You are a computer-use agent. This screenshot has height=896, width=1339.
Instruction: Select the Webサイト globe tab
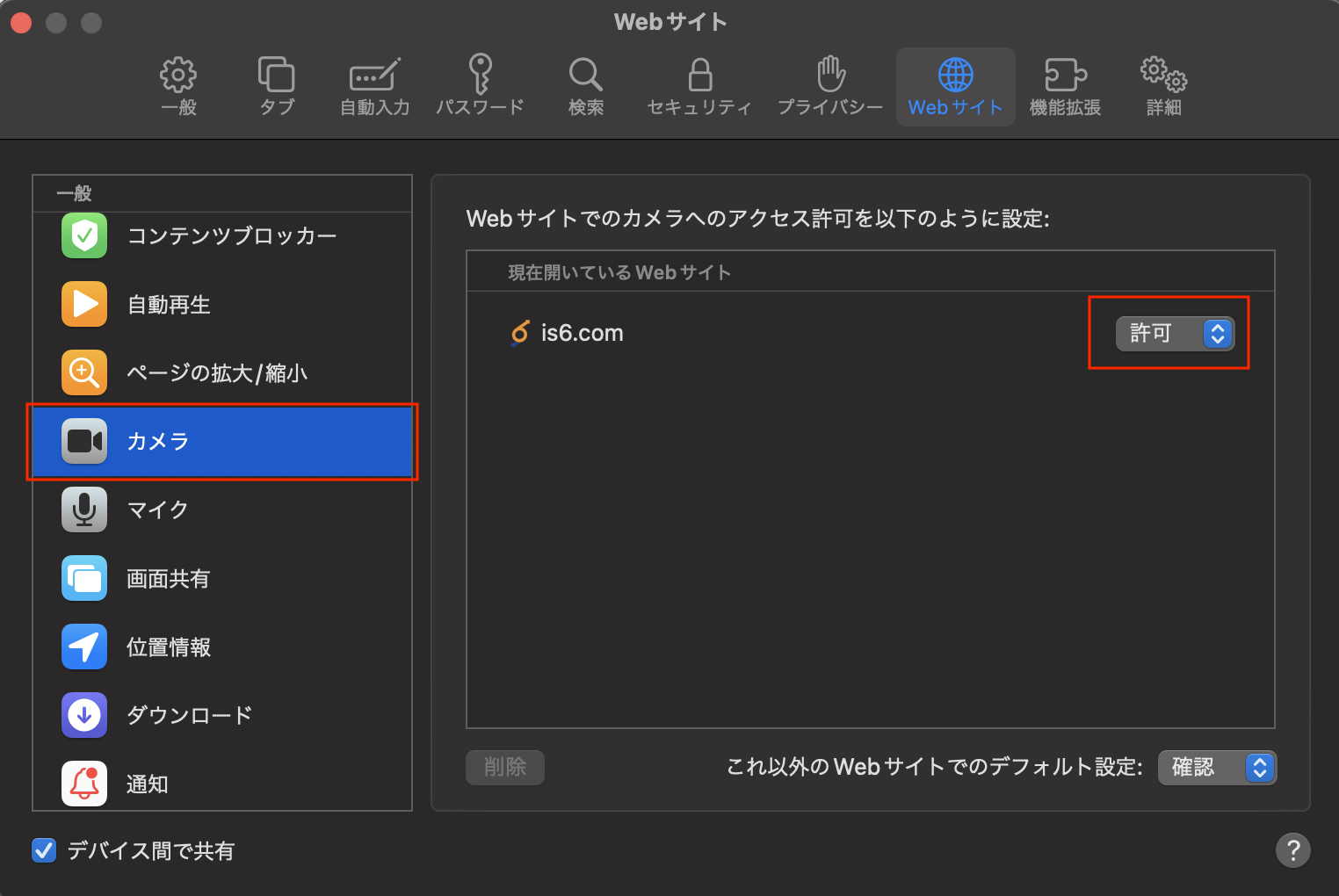(955, 87)
